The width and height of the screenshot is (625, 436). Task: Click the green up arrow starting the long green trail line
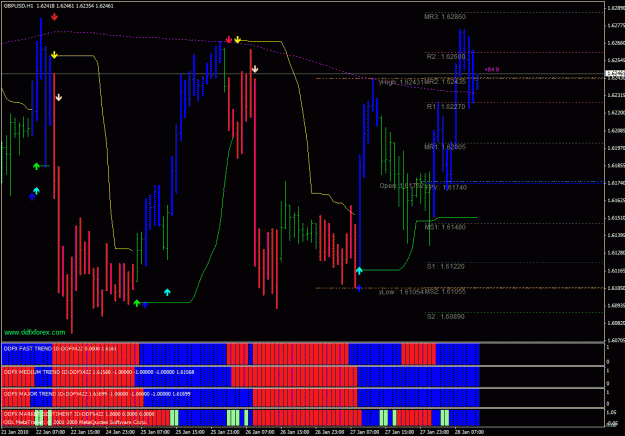(x=137, y=303)
